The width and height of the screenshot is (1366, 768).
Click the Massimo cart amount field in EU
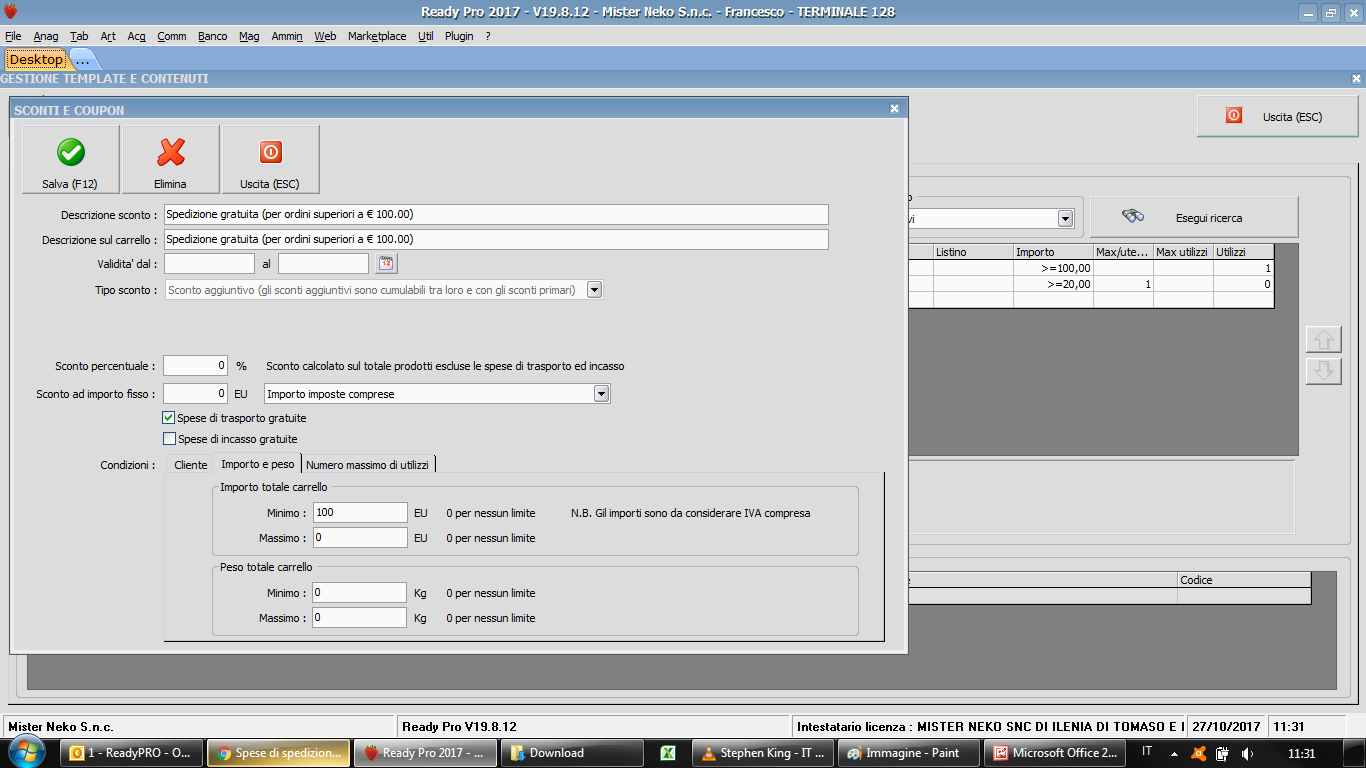(x=360, y=538)
